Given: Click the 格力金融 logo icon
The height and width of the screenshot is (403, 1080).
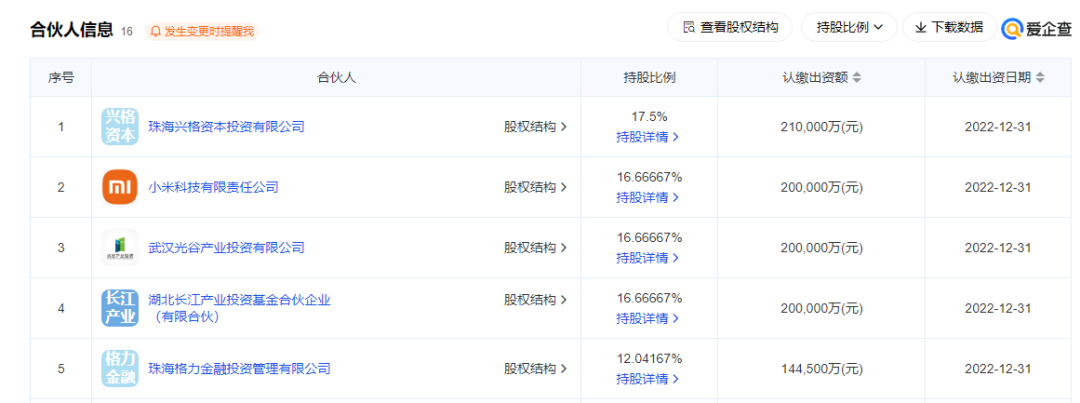Looking at the screenshot, I should tap(119, 368).
